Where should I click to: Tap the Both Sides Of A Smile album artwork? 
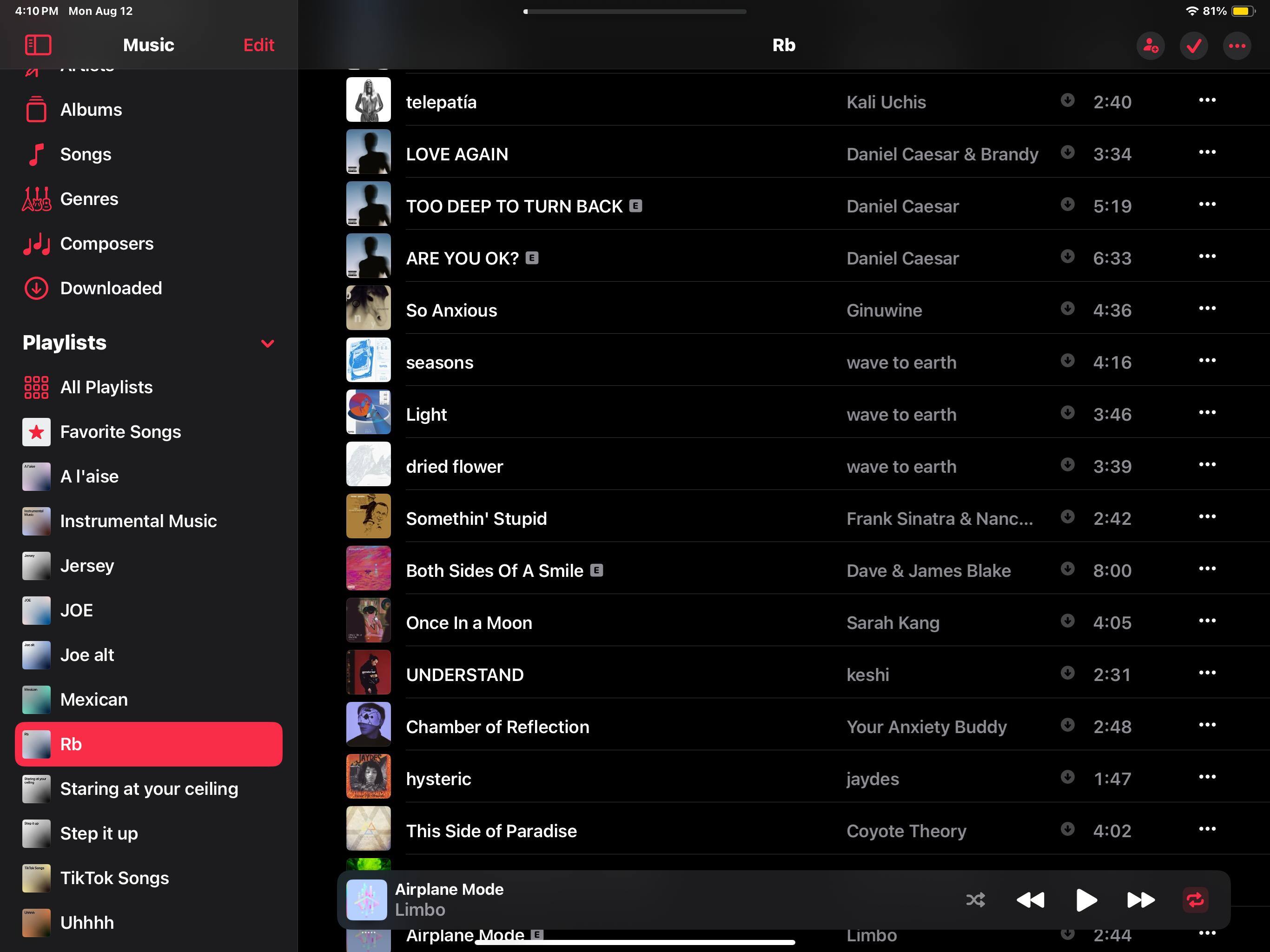368,568
